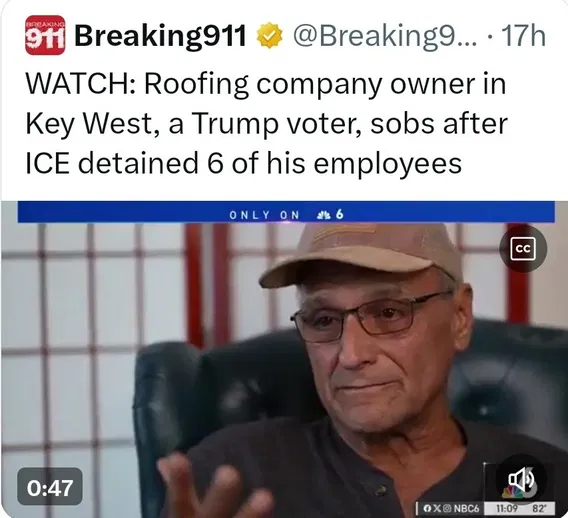
Task: Click the 11:09 clock in the video bug
Action: [506, 509]
